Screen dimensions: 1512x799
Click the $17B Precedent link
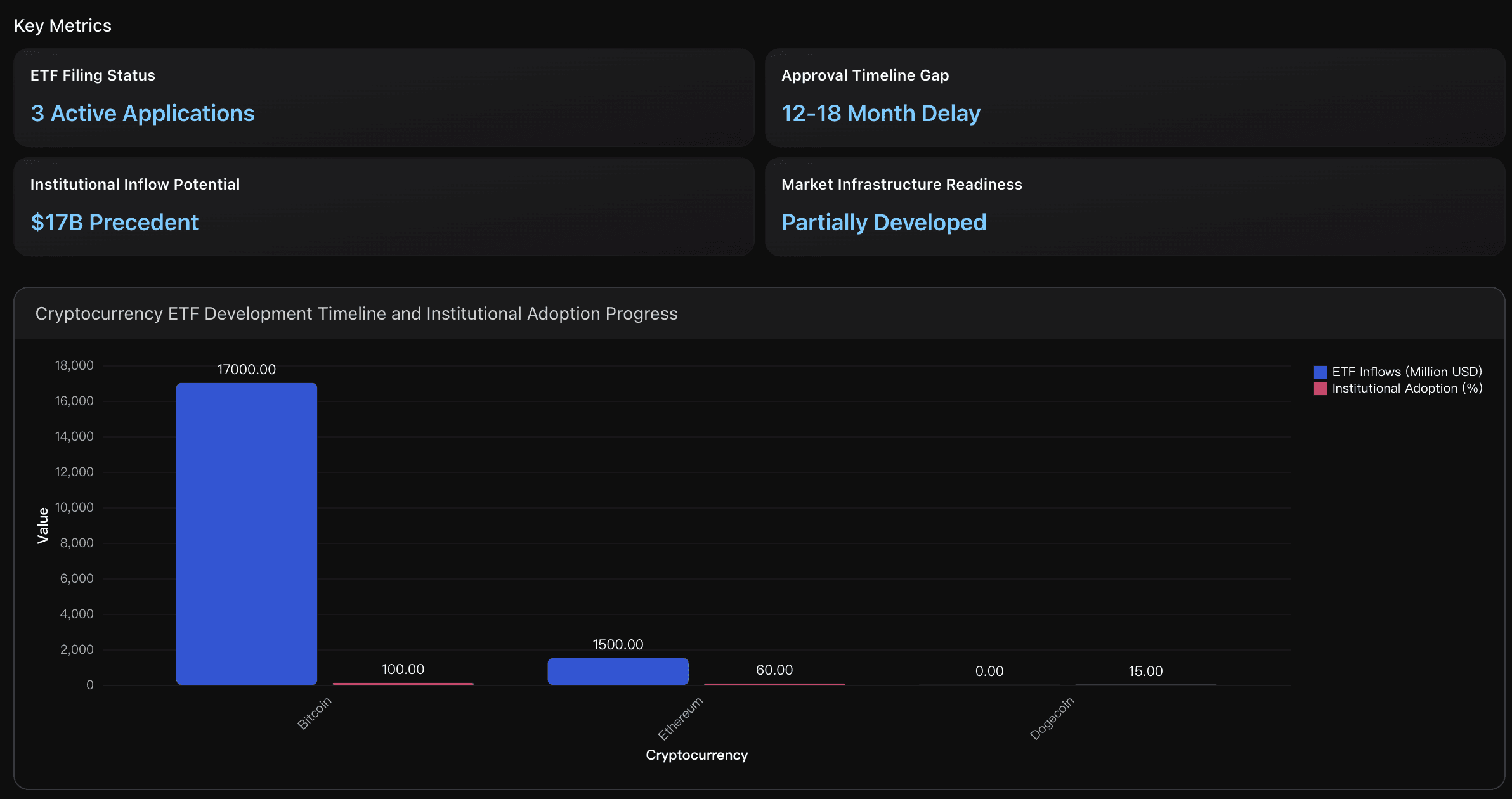point(114,222)
